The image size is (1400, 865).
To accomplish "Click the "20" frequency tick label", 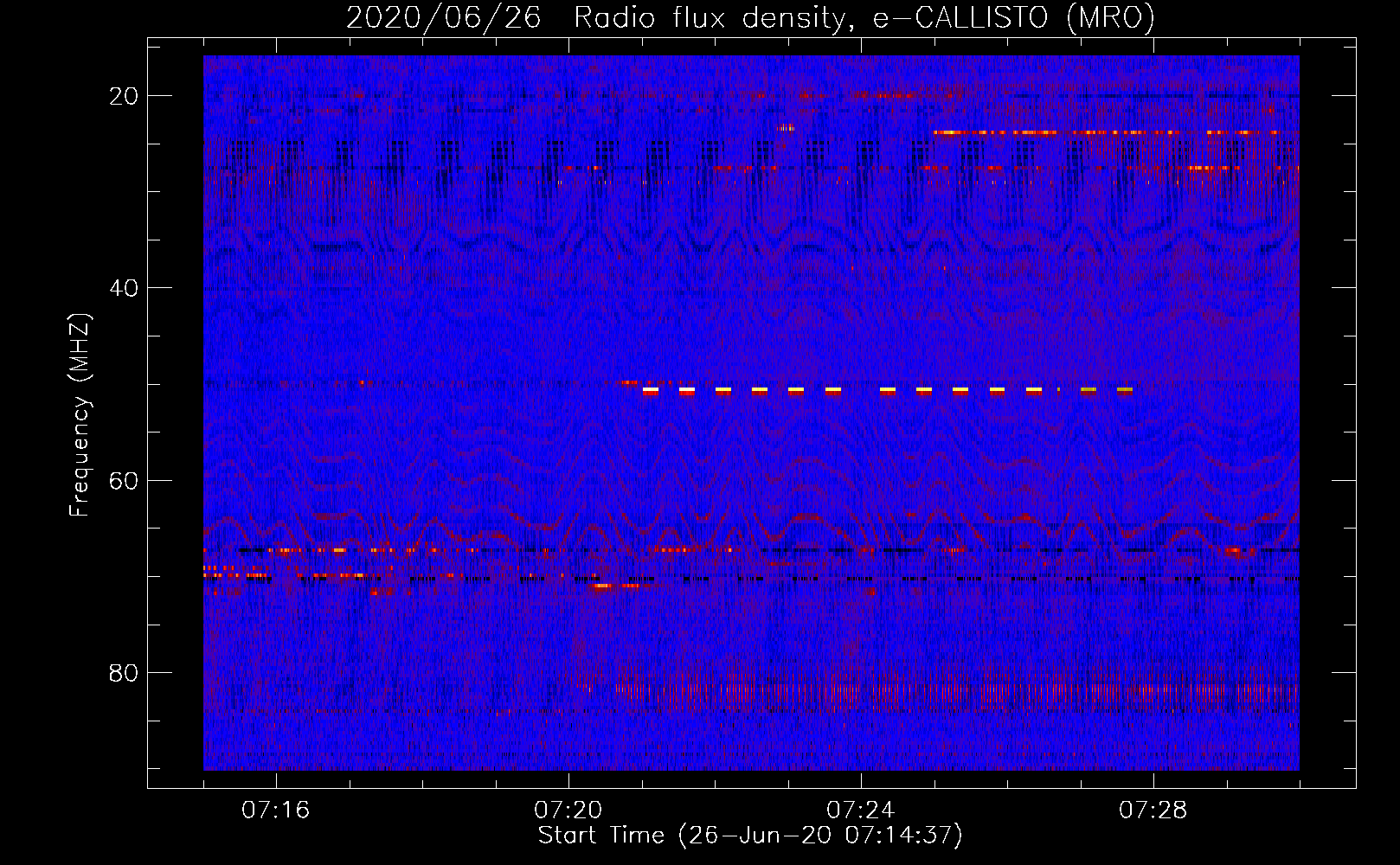I will point(125,96).
